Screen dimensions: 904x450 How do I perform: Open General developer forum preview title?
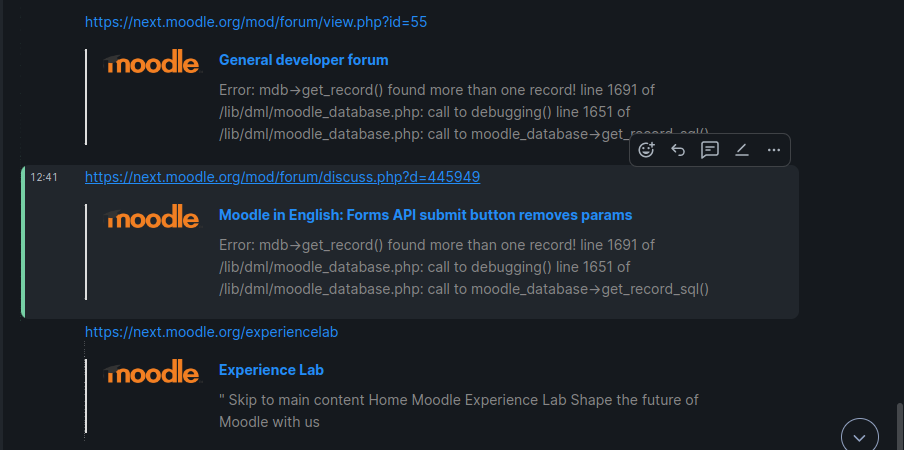(x=304, y=60)
